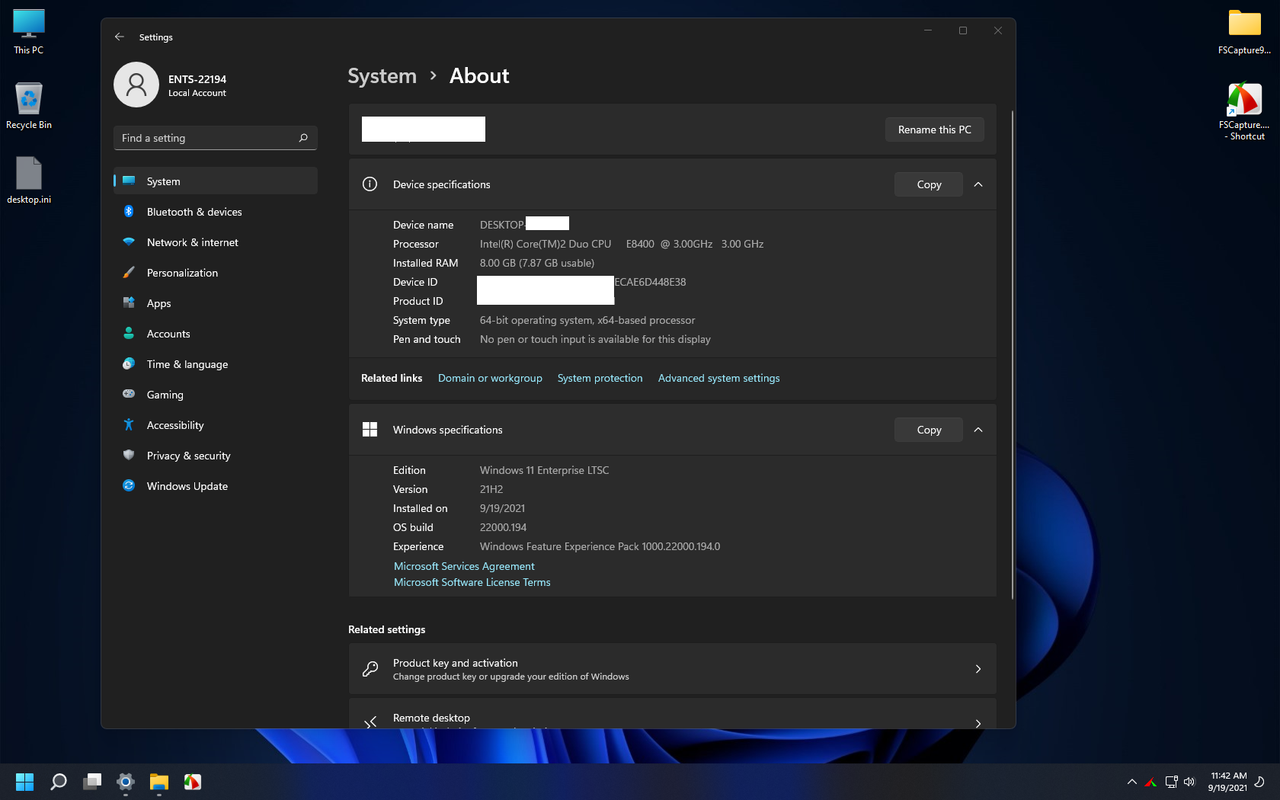The image size is (1280, 800).
Task: Show hidden system tray icons
Action: coord(1132,782)
